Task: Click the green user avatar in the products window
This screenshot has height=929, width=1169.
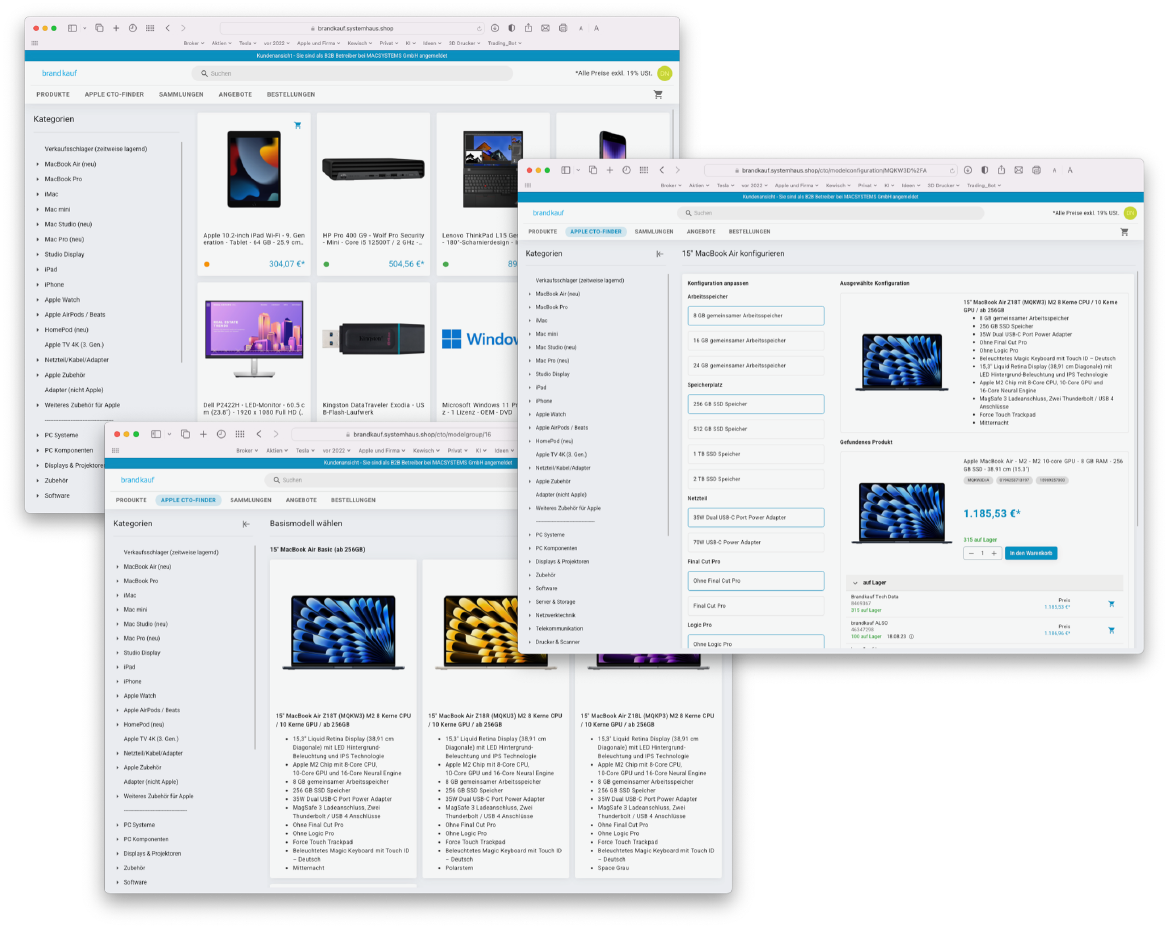Action: click(x=664, y=73)
